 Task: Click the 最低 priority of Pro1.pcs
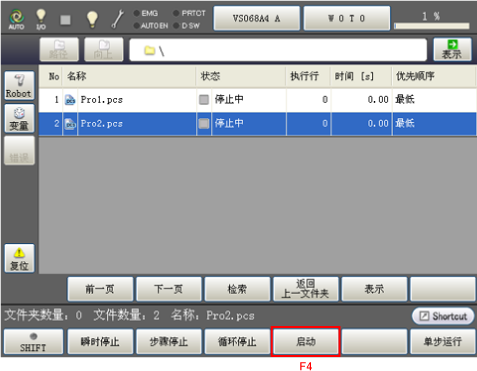(x=405, y=99)
